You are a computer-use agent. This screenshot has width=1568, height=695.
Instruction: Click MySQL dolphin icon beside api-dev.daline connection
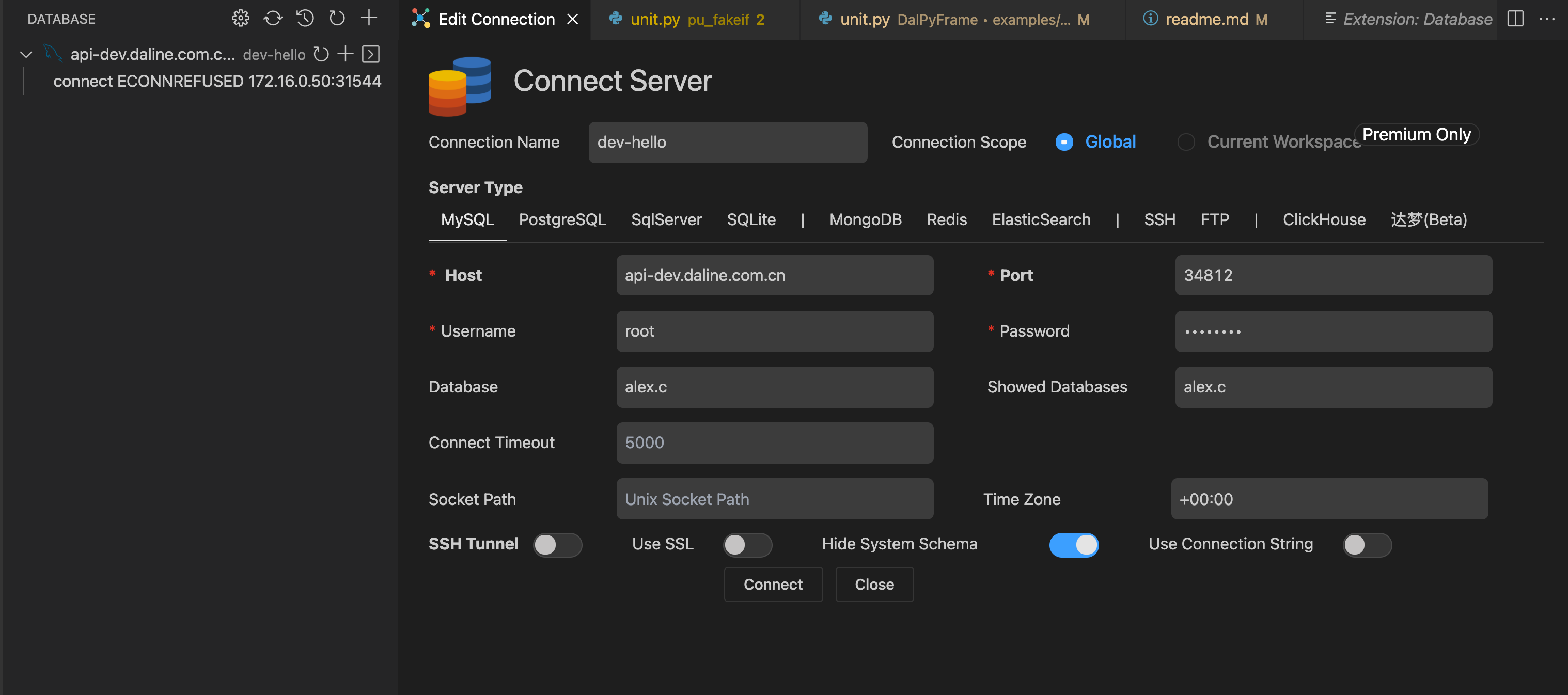click(53, 54)
